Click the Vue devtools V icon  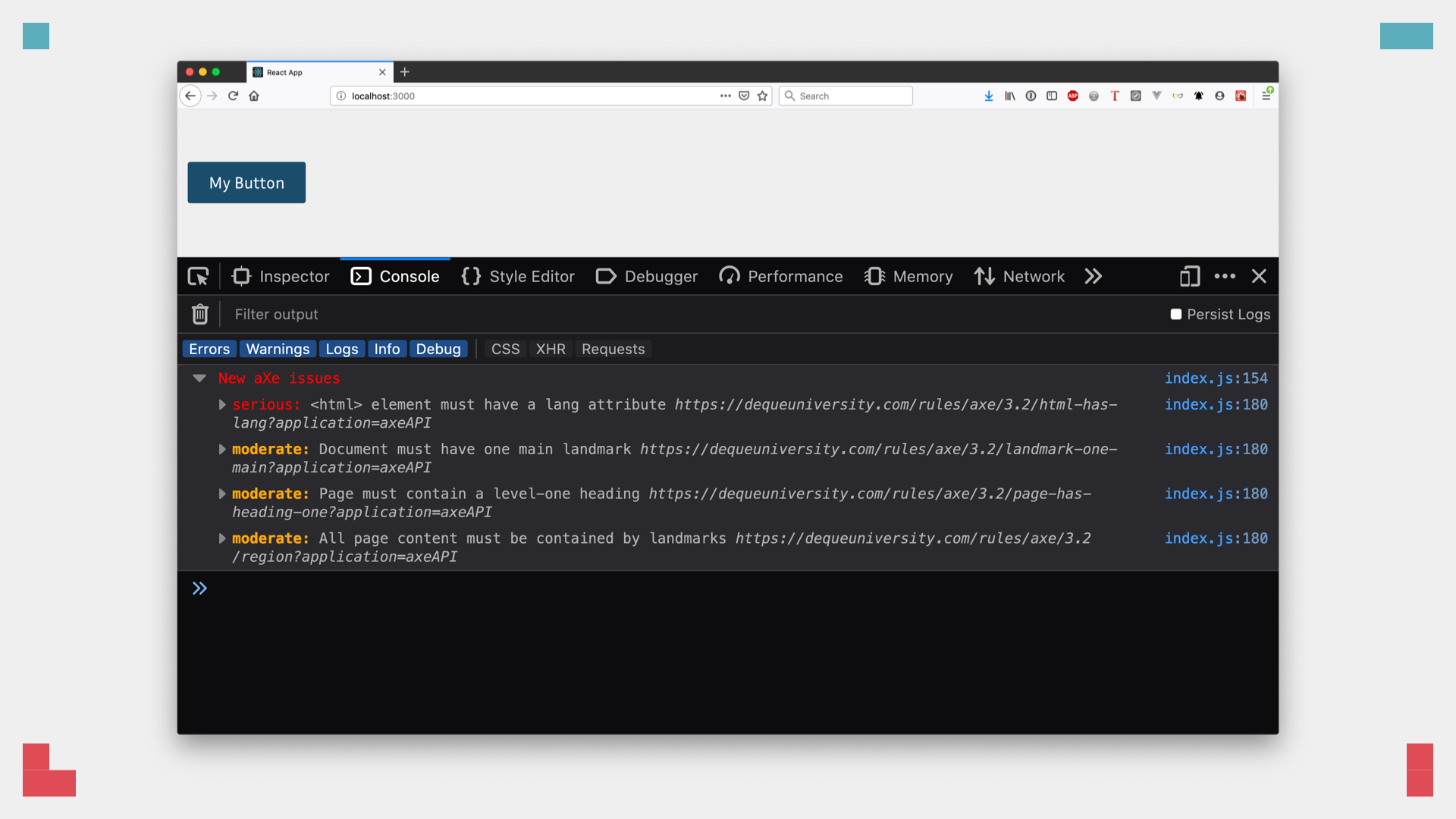(1156, 96)
